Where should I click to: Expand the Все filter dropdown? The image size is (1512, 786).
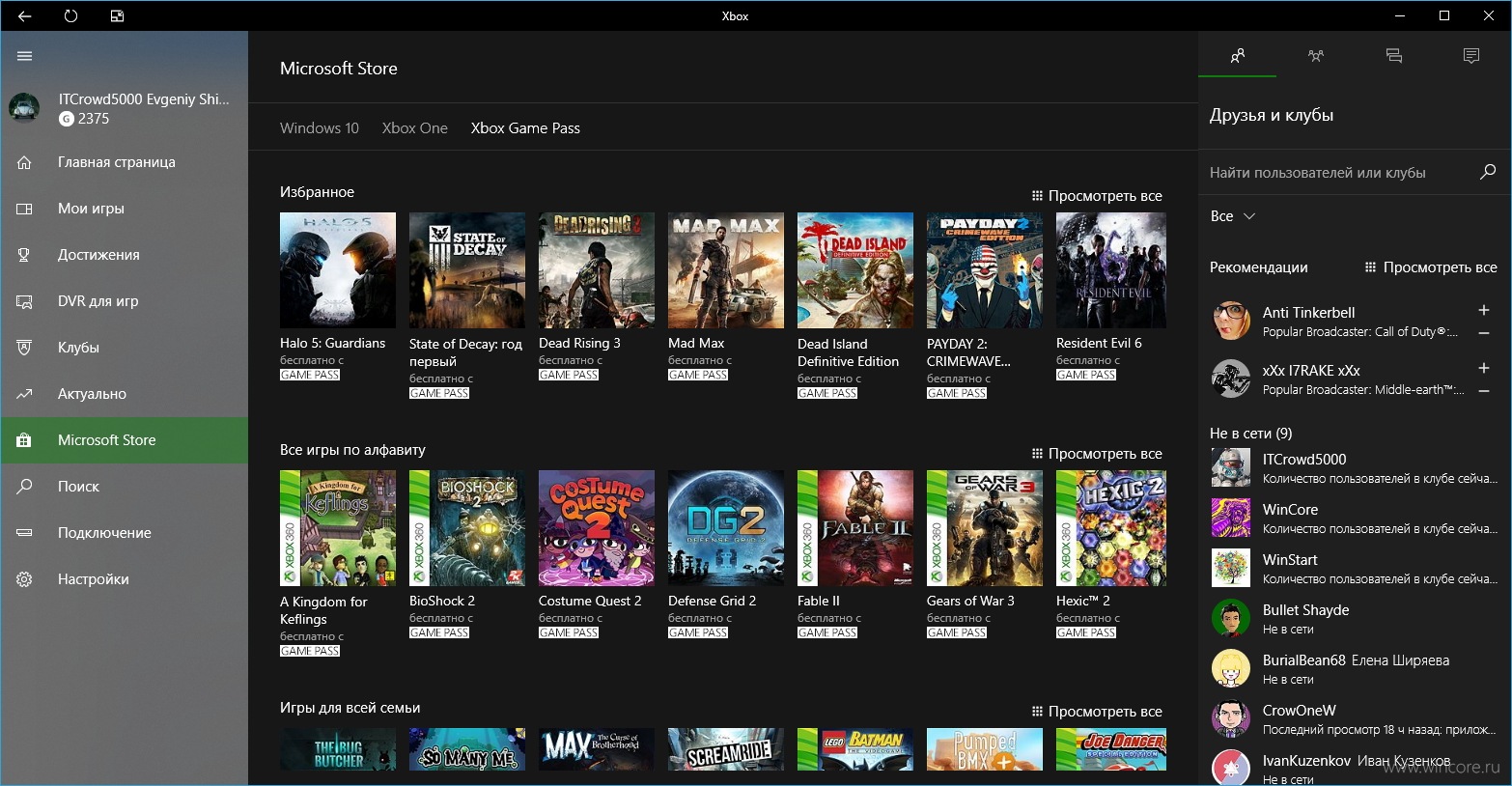point(1233,216)
